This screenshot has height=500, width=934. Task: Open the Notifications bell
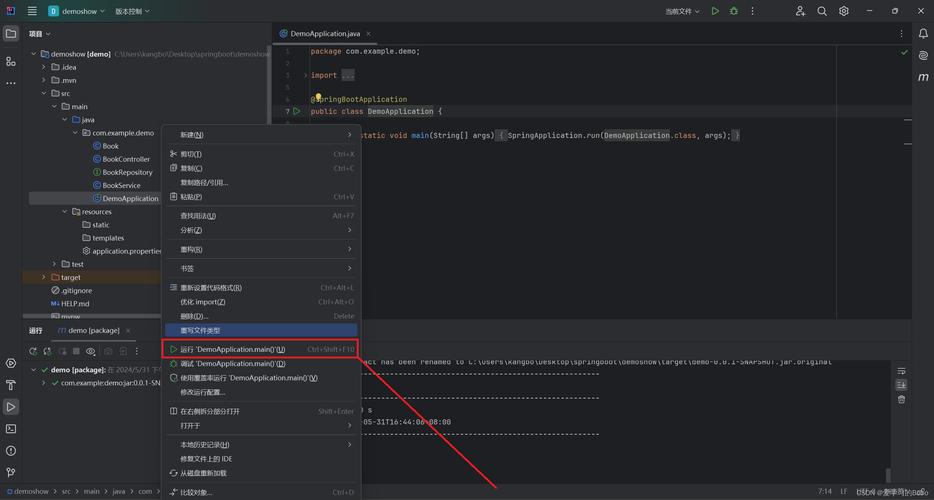[x=923, y=34]
